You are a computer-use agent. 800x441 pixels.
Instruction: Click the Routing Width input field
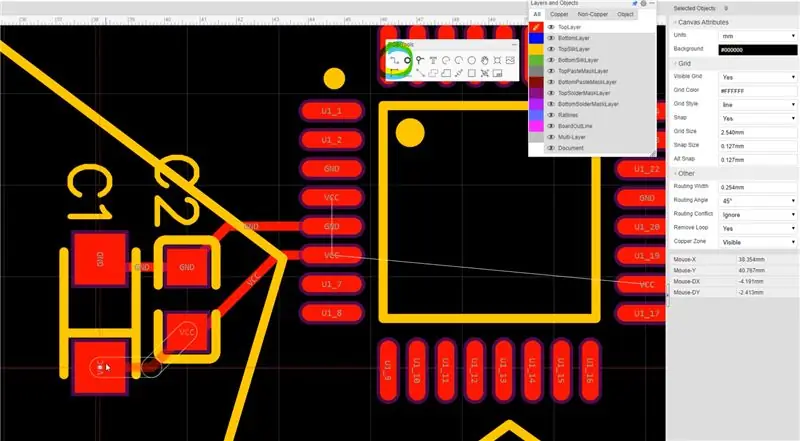click(758, 187)
